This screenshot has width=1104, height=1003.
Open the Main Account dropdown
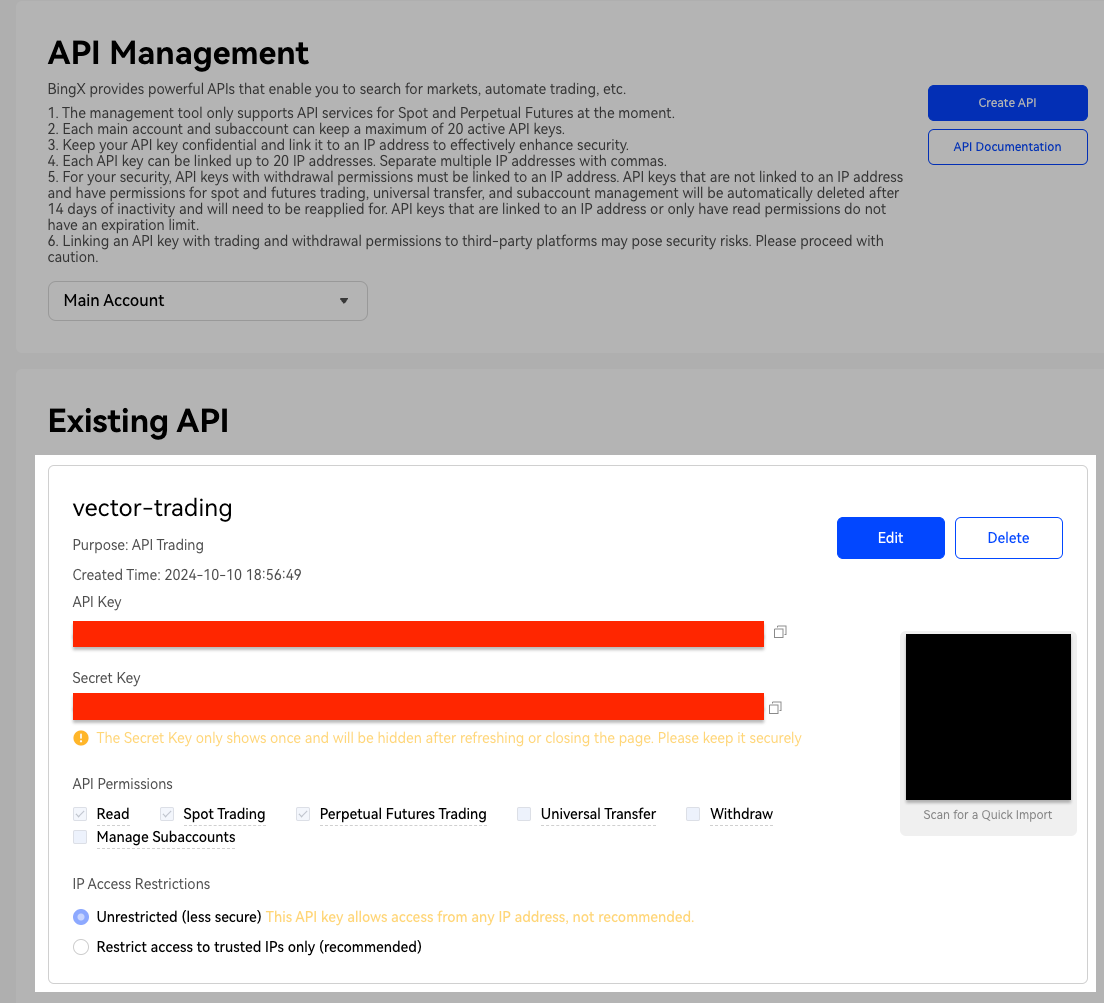tap(207, 301)
